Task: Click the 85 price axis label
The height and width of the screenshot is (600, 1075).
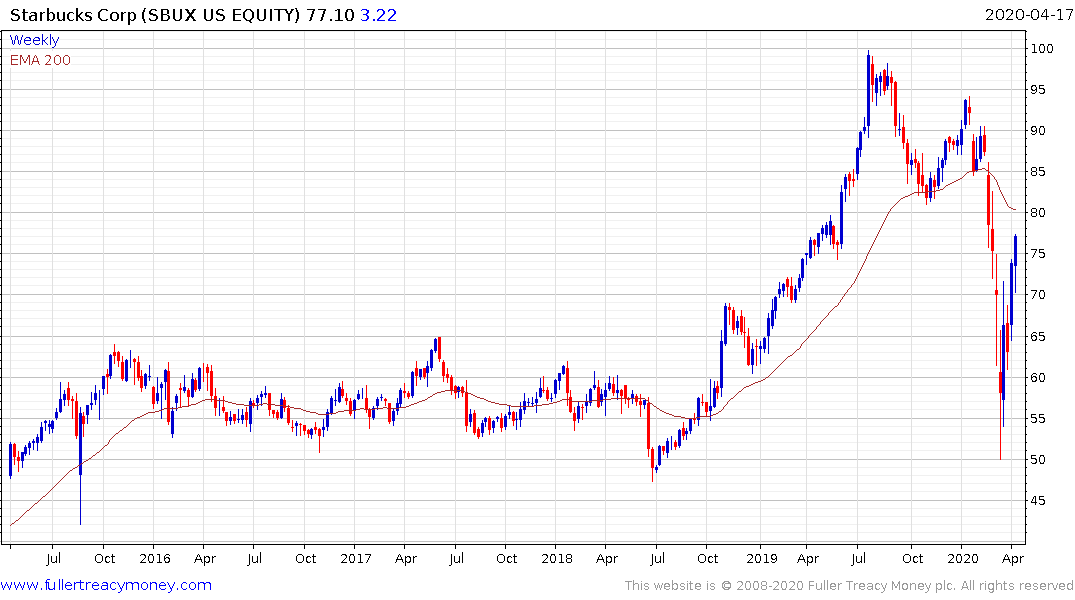Action: coord(1038,171)
